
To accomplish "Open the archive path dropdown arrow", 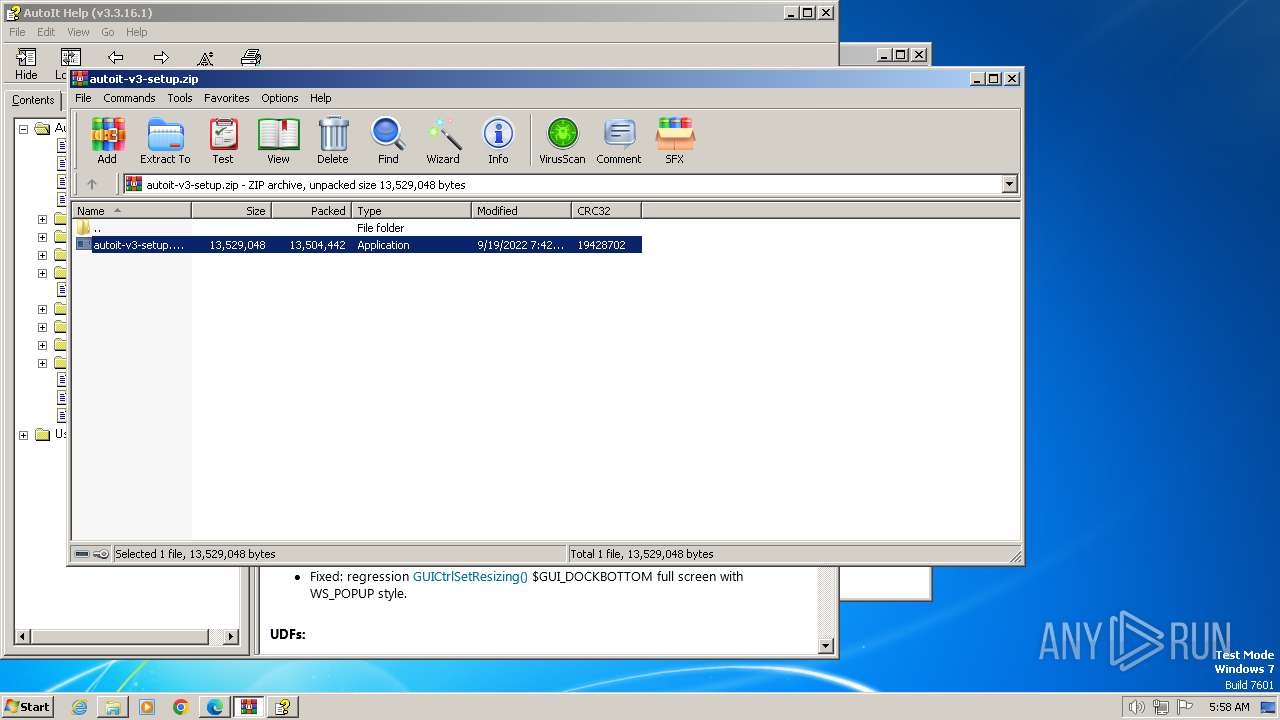I will (x=1009, y=184).
